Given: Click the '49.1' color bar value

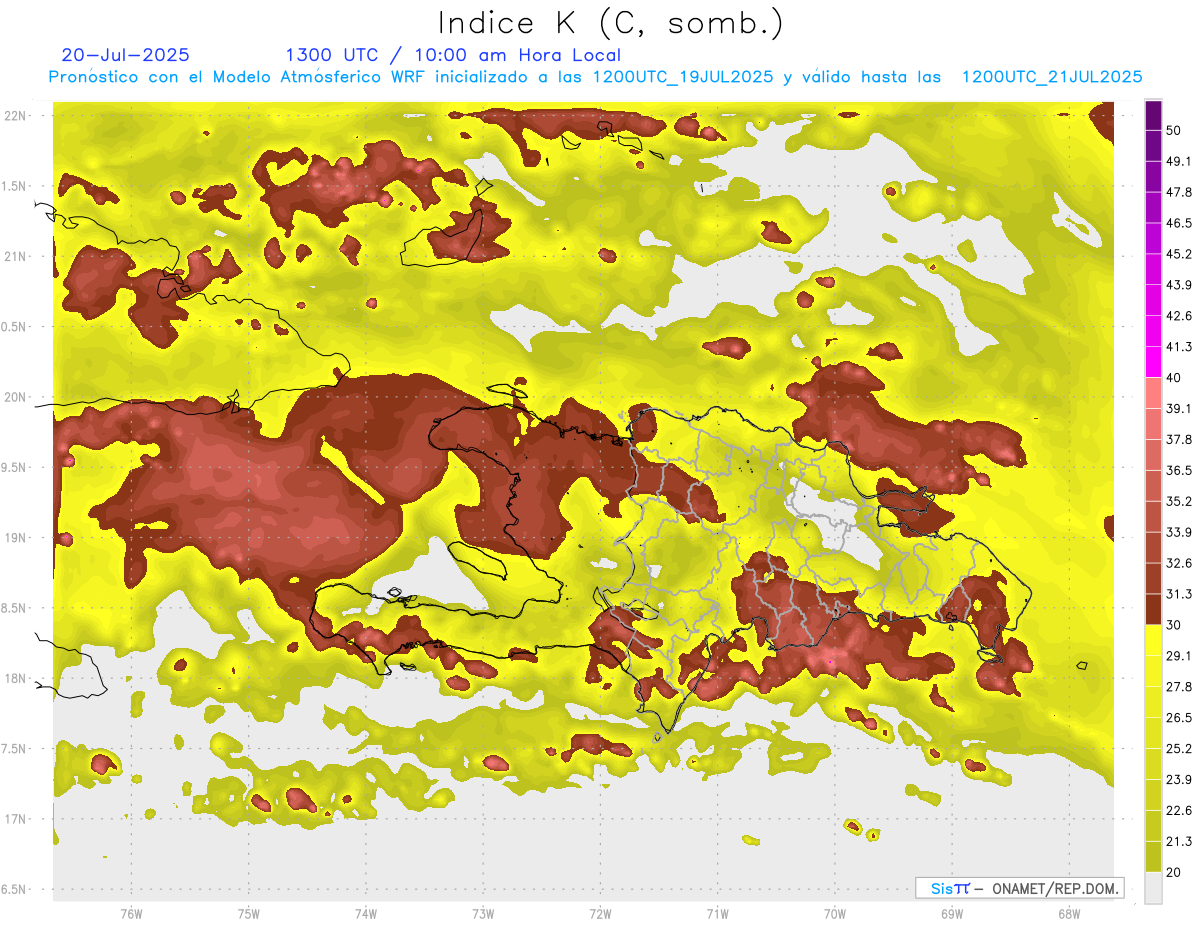Looking at the screenshot, I should (x=1179, y=161).
